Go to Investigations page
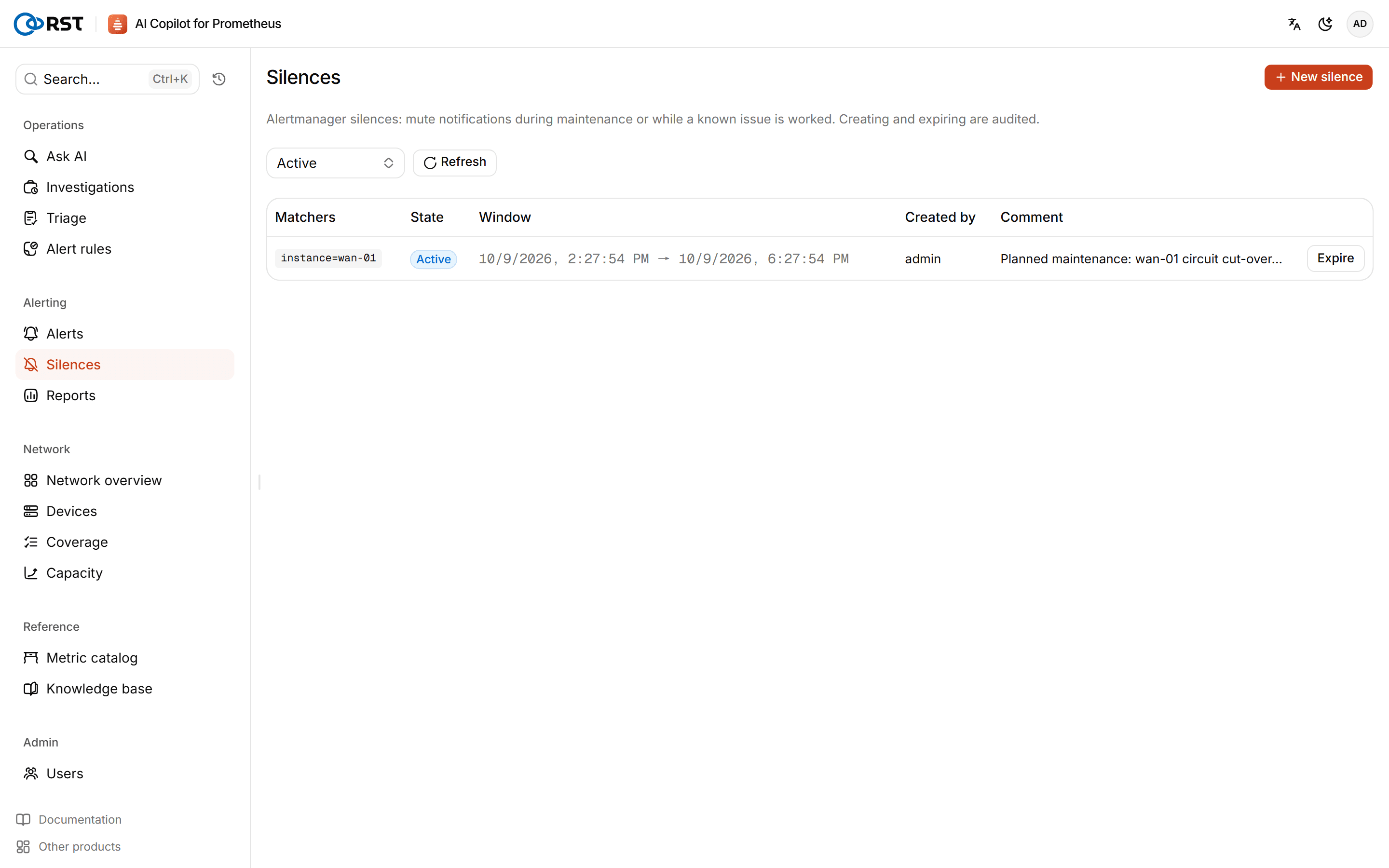Viewport: 1389px width, 868px height. click(x=124, y=187)
